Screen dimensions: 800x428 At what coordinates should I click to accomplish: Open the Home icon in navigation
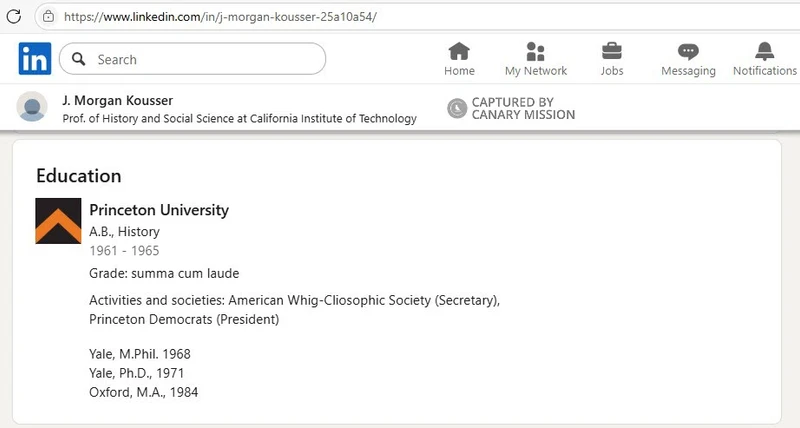click(x=459, y=51)
